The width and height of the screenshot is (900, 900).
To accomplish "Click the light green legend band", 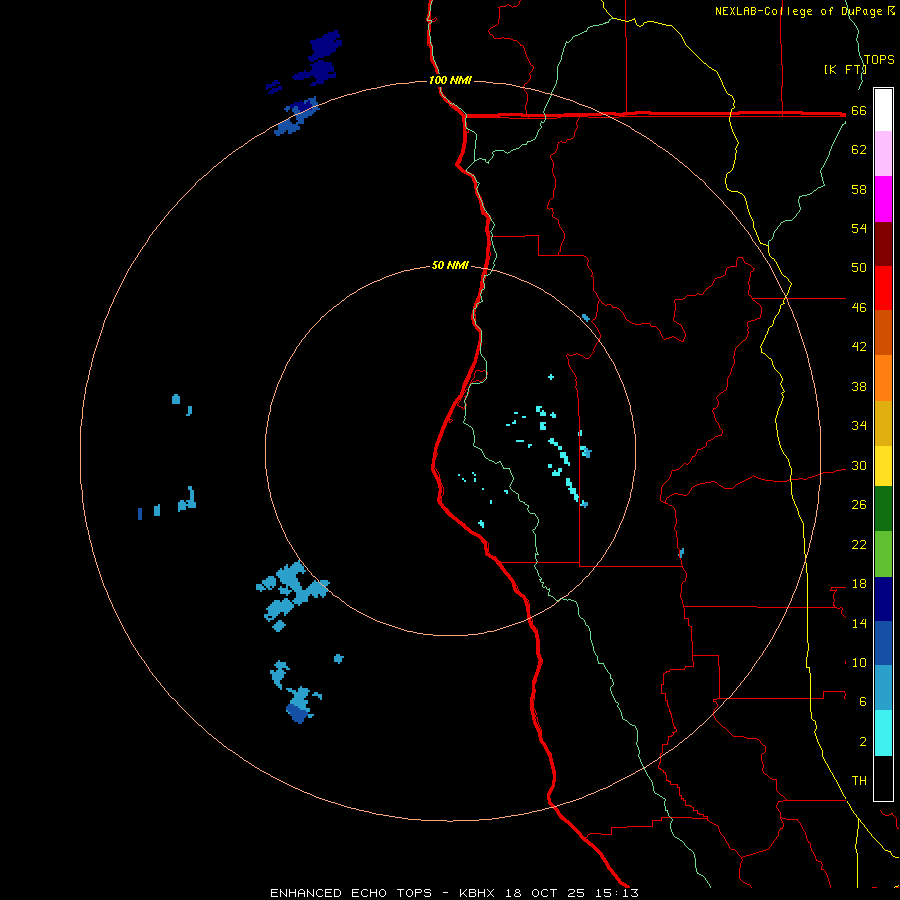I will [x=883, y=554].
